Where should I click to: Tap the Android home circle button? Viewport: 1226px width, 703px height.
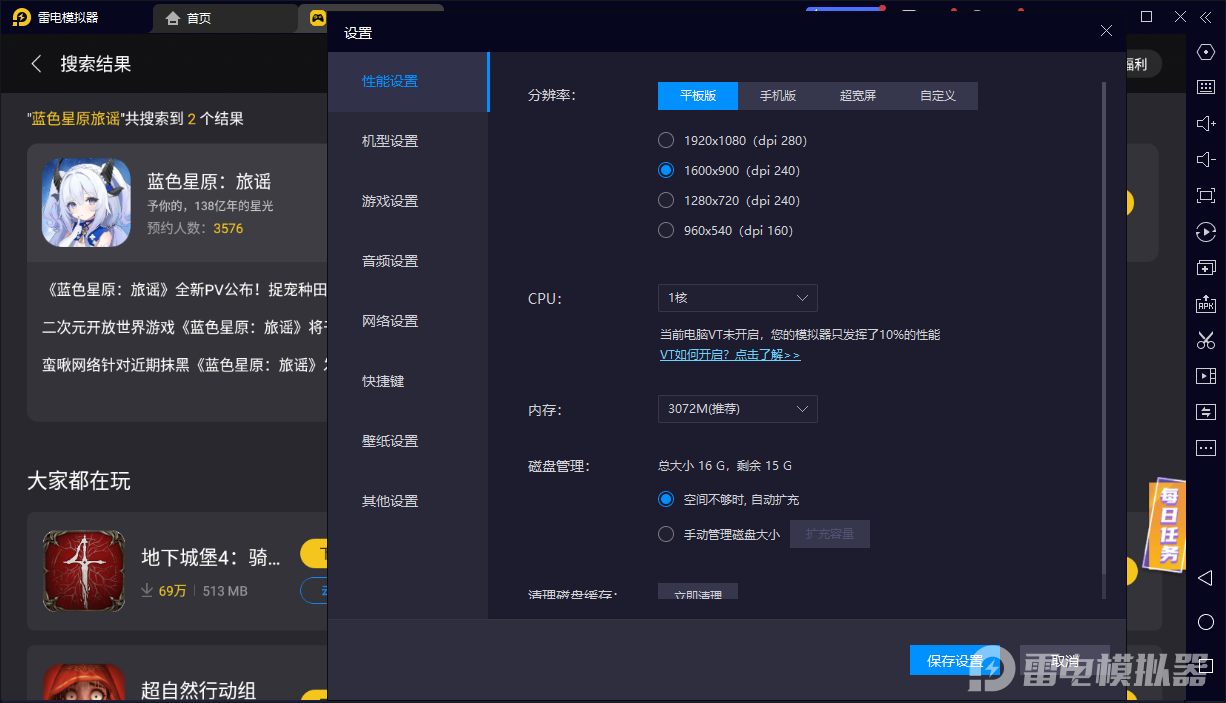tap(1206, 622)
